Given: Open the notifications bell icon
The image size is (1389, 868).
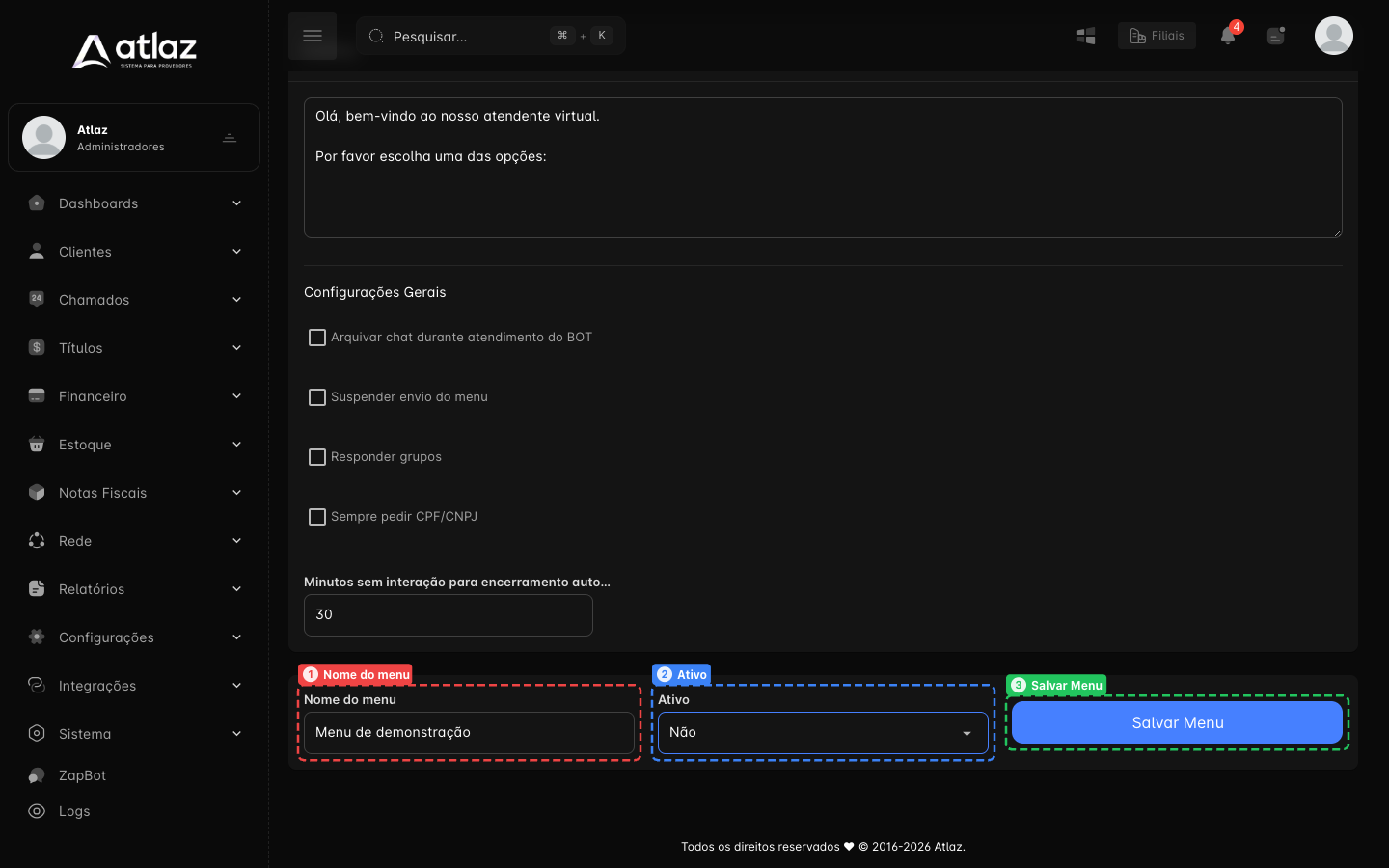Looking at the screenshot, I should (x=1228, y=36).
